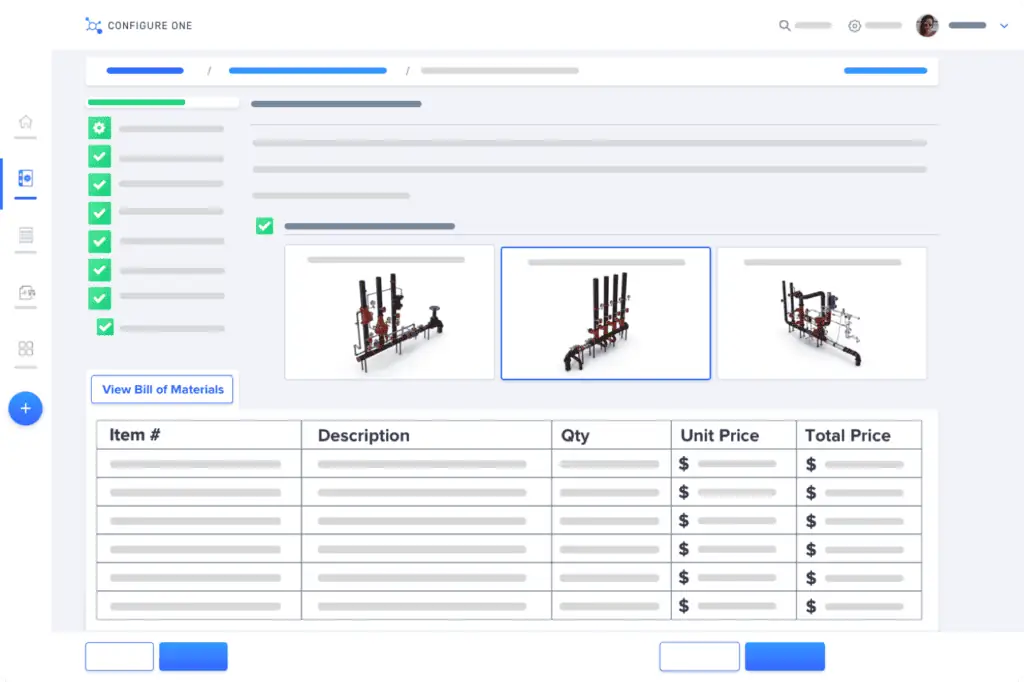Click the blue link at breadcrumb bar's right end
Viewport: 1024px width, 682px height.
click(x=886, y=71)
